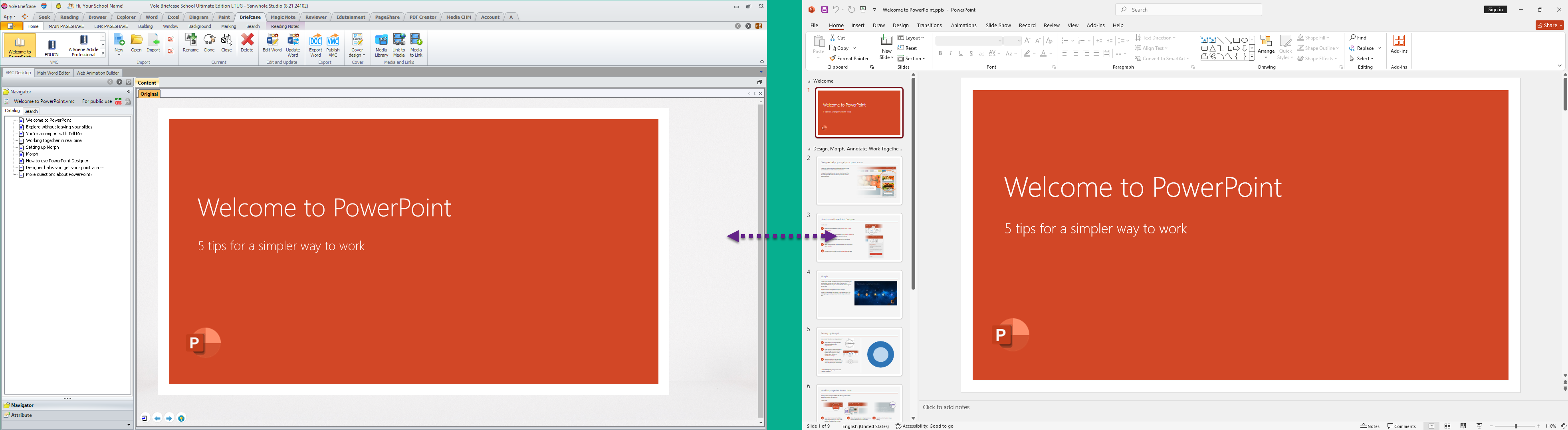Click the PowerPoint zoom slider handle
Image resolution: width=1568 pixels, height=430 pixels.
coord(1516,426)
